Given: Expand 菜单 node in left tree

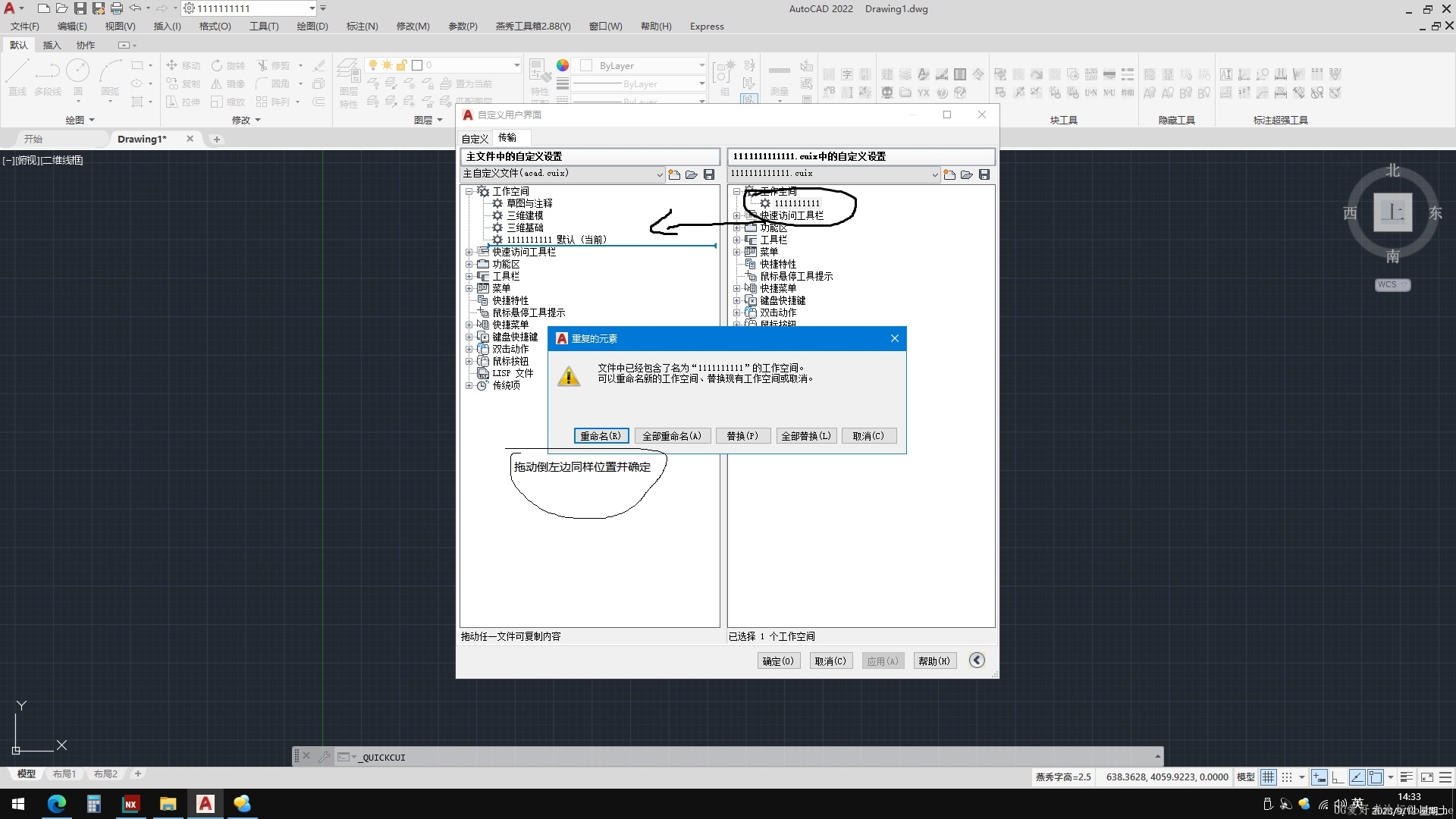Looking at the screenshot, I should click(469, 288).
